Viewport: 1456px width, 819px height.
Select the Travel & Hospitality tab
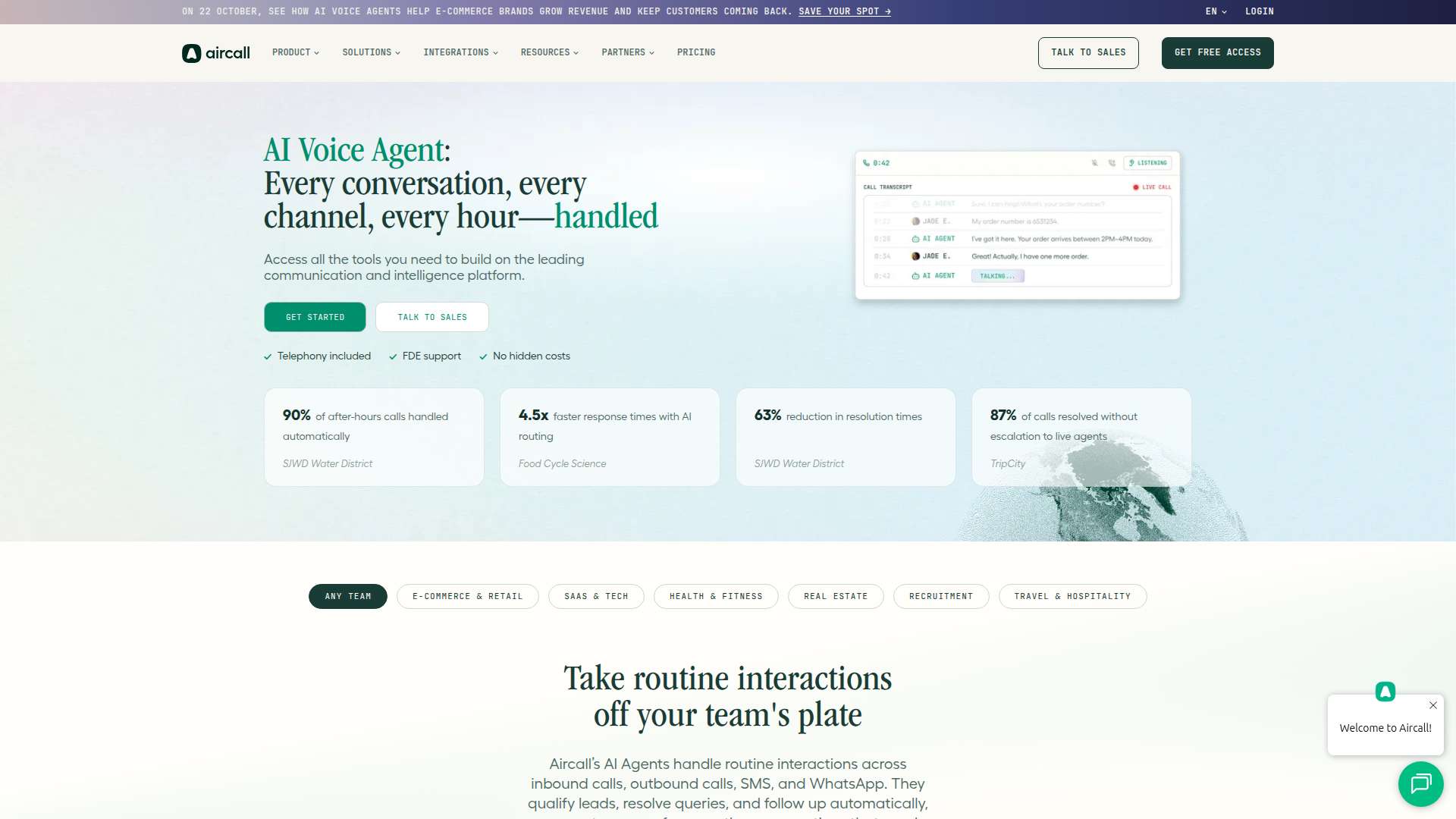point(1072,597)
